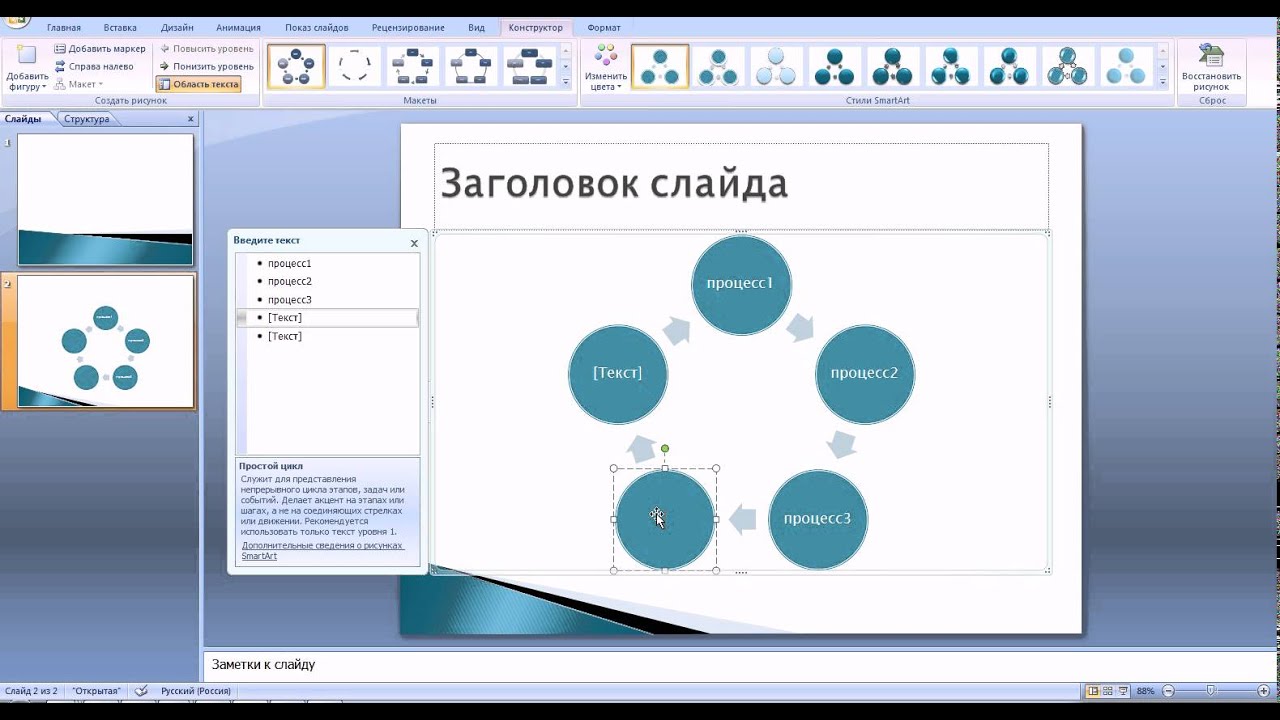1280x720 pixels.
Task: Select the sixth 3D SmartArt style
Action: click(x=951, y=66)
